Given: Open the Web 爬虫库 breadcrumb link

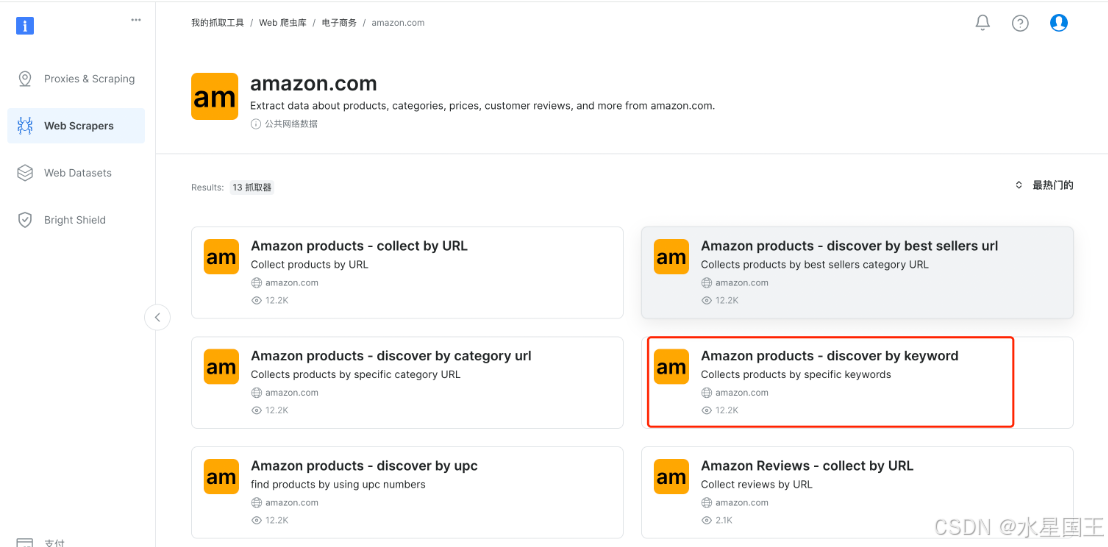Looking at the screenshot, I should pyautogui.click(x=283, y=23).
